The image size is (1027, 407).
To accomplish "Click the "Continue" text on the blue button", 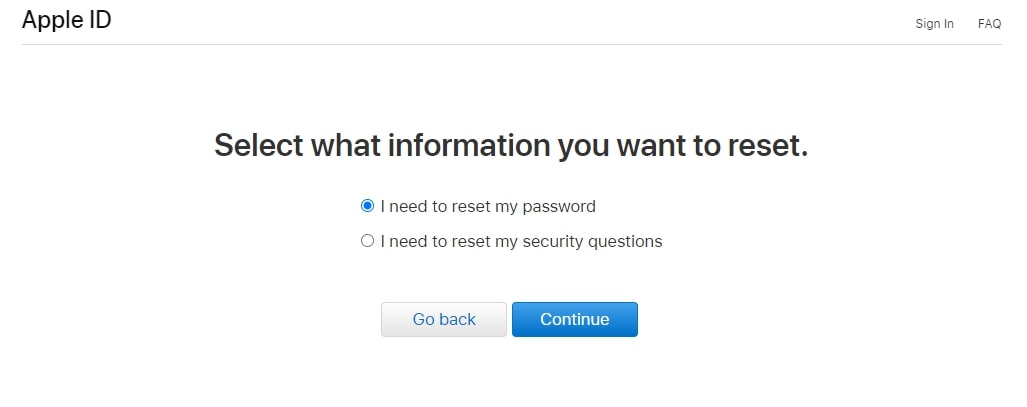I will pos(574,320).
